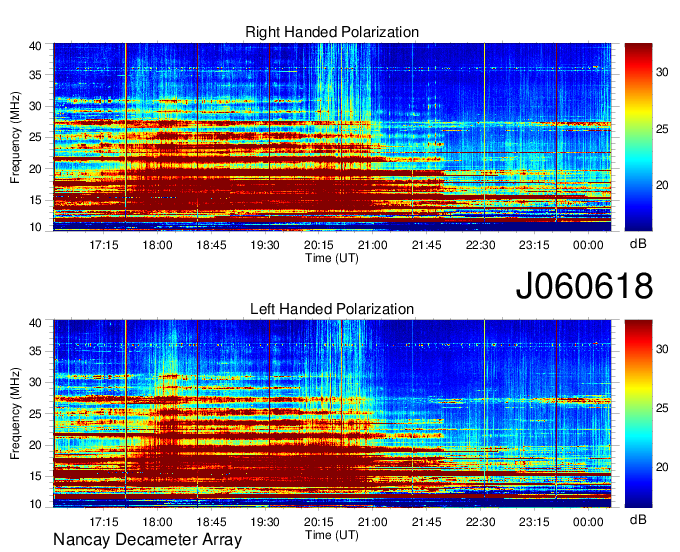
Task: Click the 22:30 tick label on lower plot
Action: [x=481, y=522]
